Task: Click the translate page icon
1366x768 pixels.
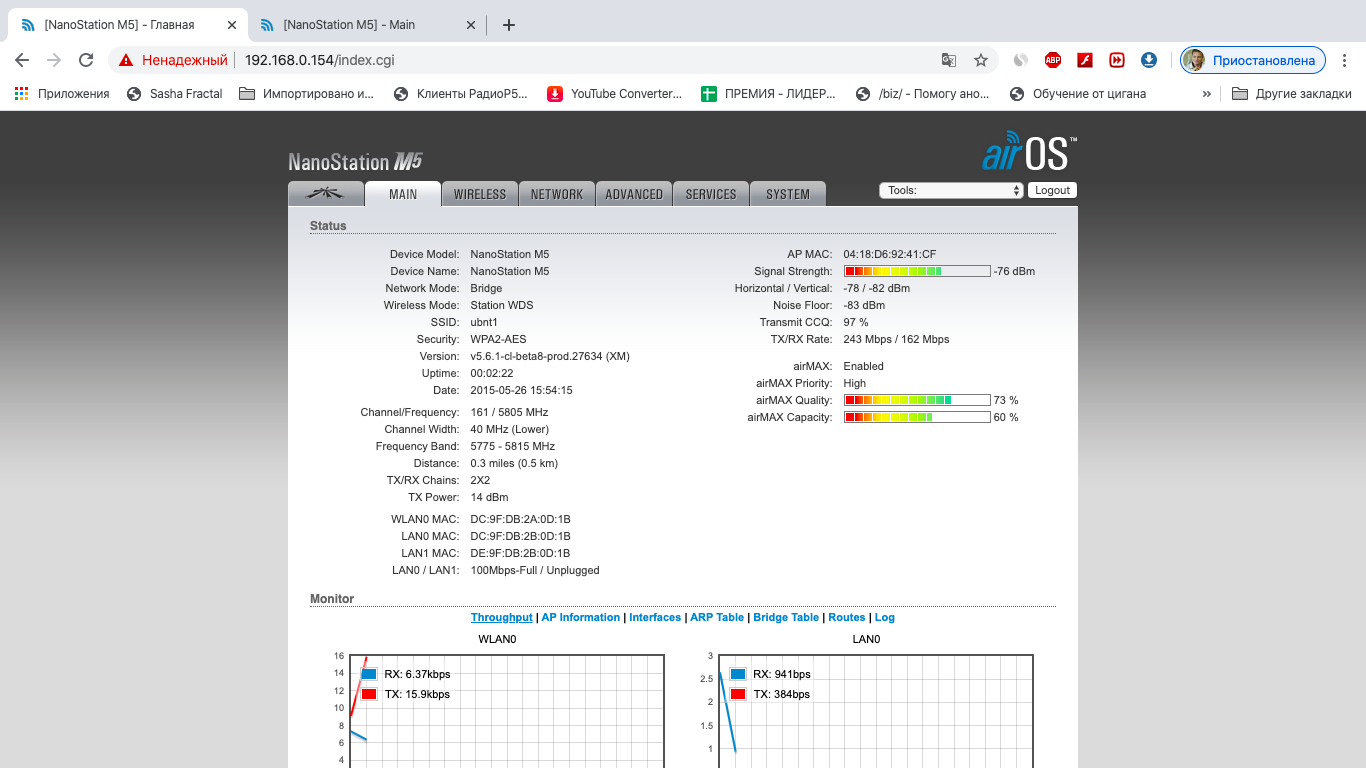Action: point(949,60)
